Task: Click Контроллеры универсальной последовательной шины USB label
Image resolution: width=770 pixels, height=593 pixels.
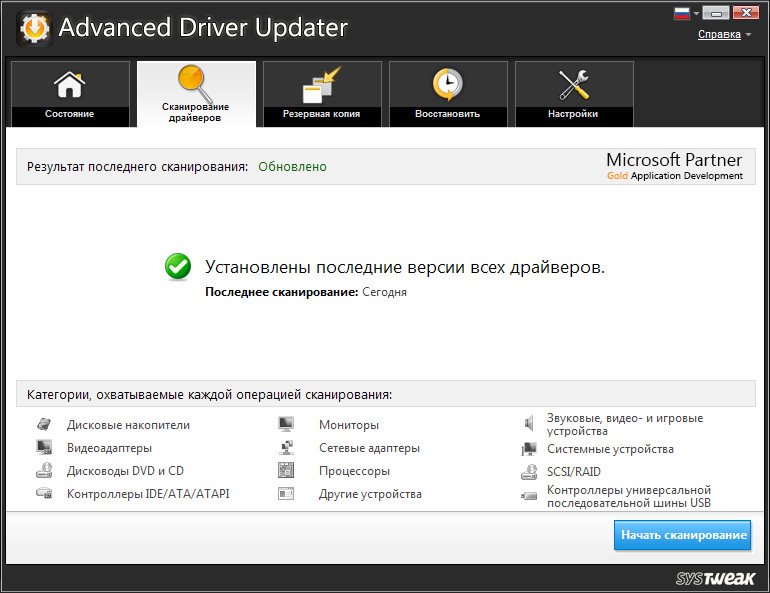Action: 629,496
